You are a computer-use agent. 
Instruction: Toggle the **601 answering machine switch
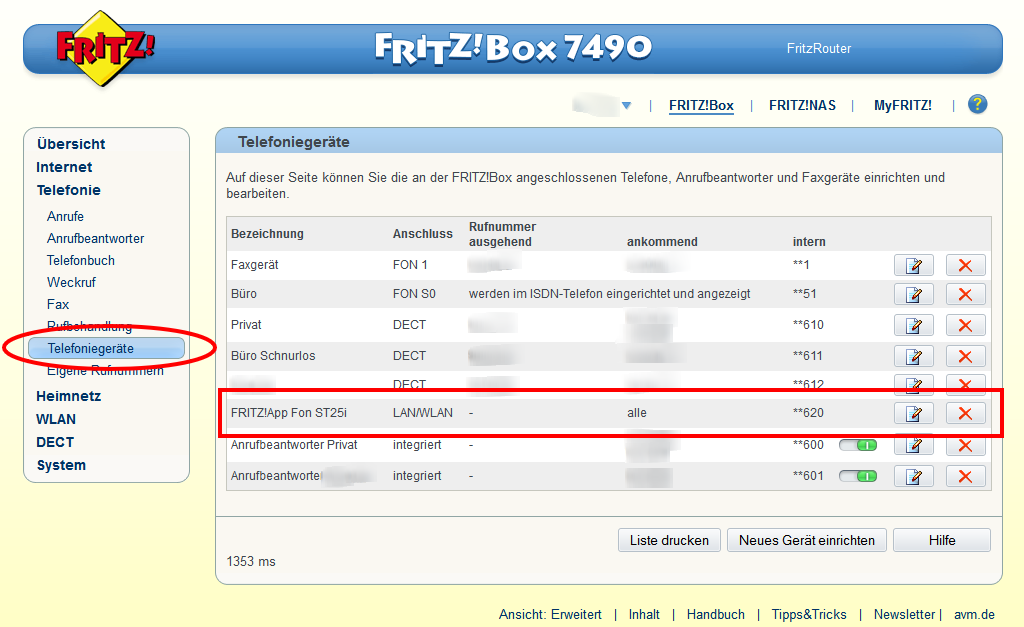click(x=858, y=476)
